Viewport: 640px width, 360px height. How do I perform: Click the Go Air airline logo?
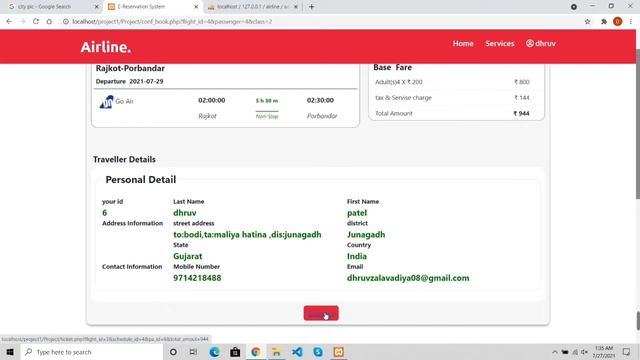click(x=107, y=102)
